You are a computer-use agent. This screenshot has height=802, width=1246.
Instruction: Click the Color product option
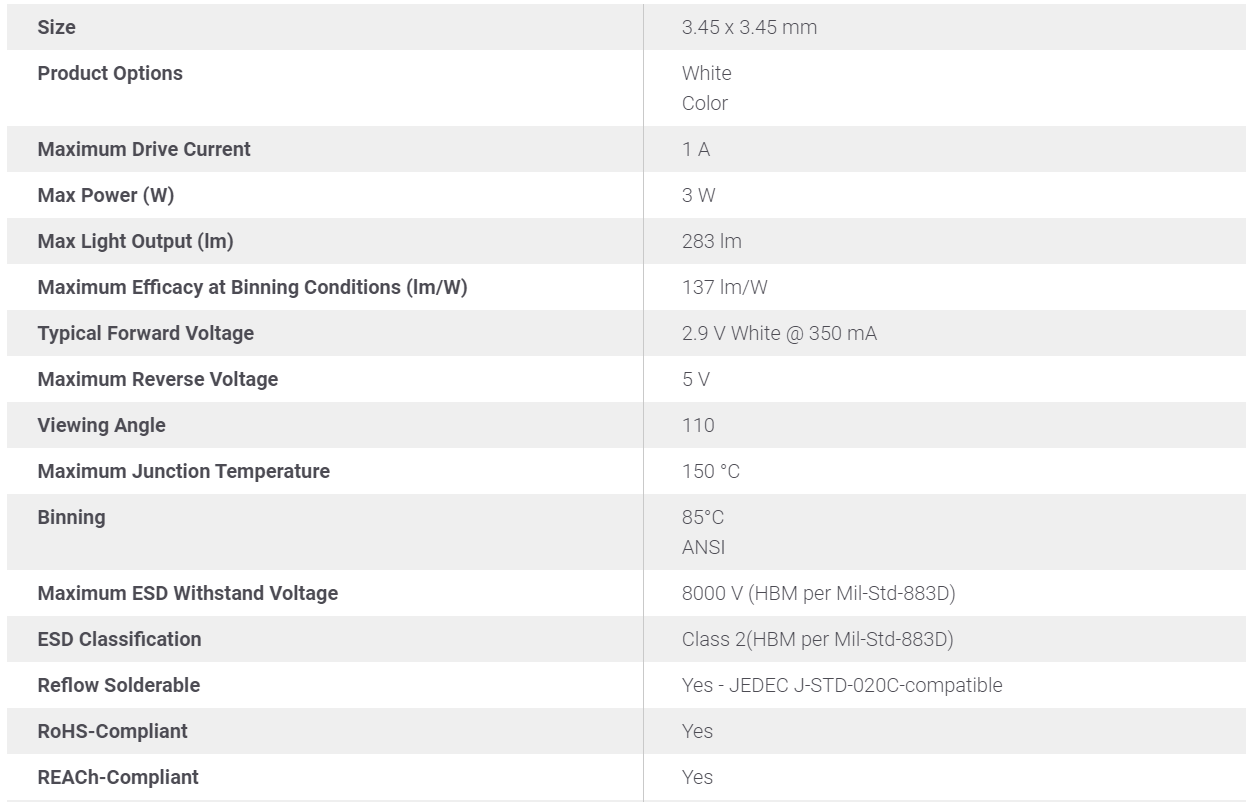(x=705, y=103)
